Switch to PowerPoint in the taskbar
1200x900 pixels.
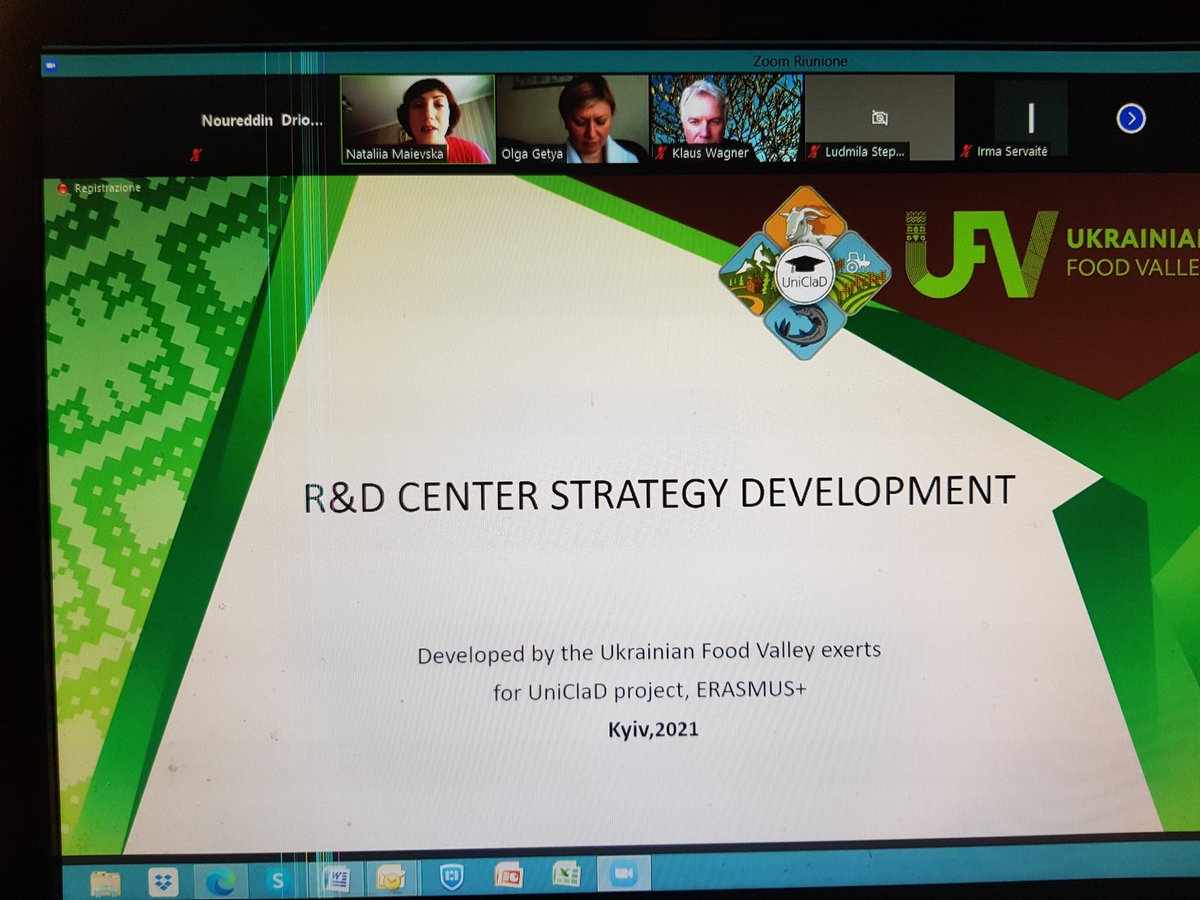tap(508, 876)
